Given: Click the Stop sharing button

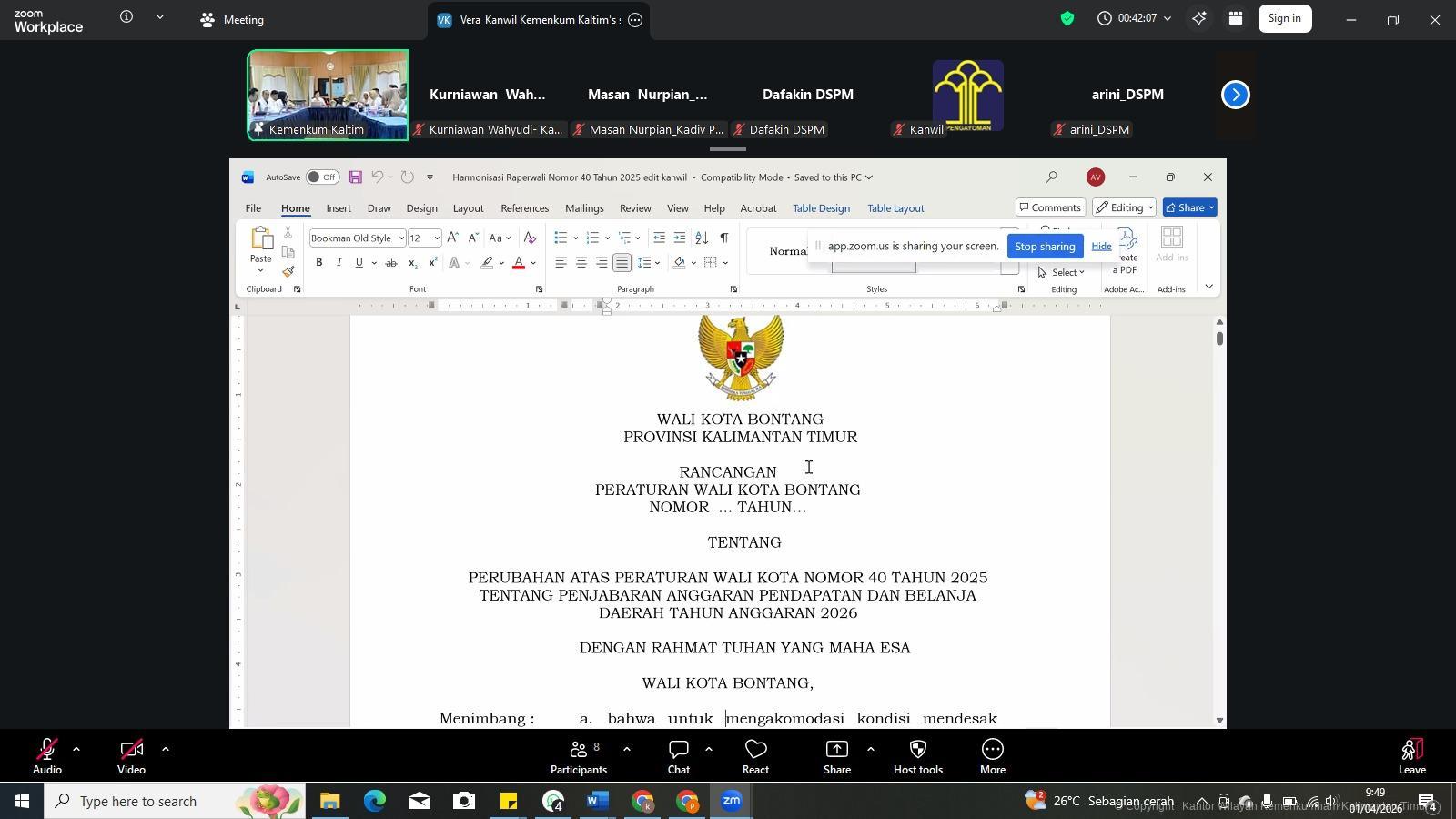Looking at the screenshot, I should [1044, 246].
